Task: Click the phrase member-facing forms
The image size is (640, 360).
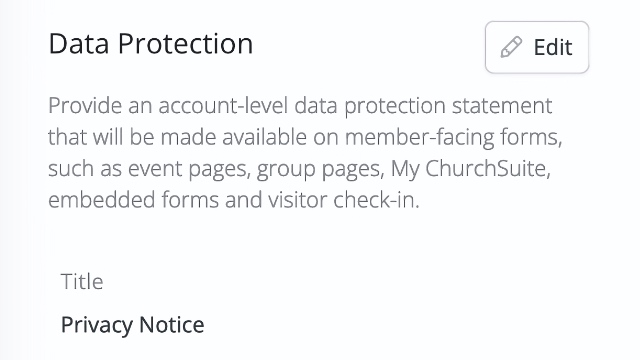Action: point(453,137)
